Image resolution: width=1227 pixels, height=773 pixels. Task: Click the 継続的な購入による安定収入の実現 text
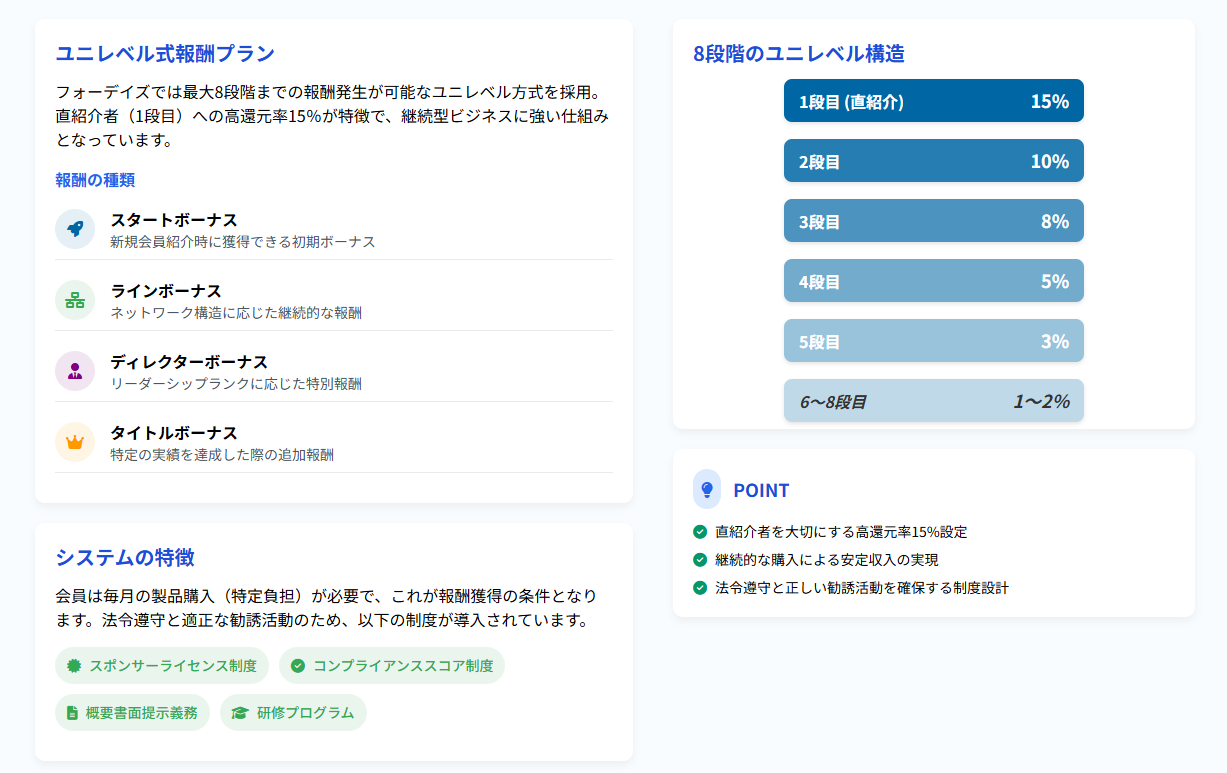pos(827,560)
